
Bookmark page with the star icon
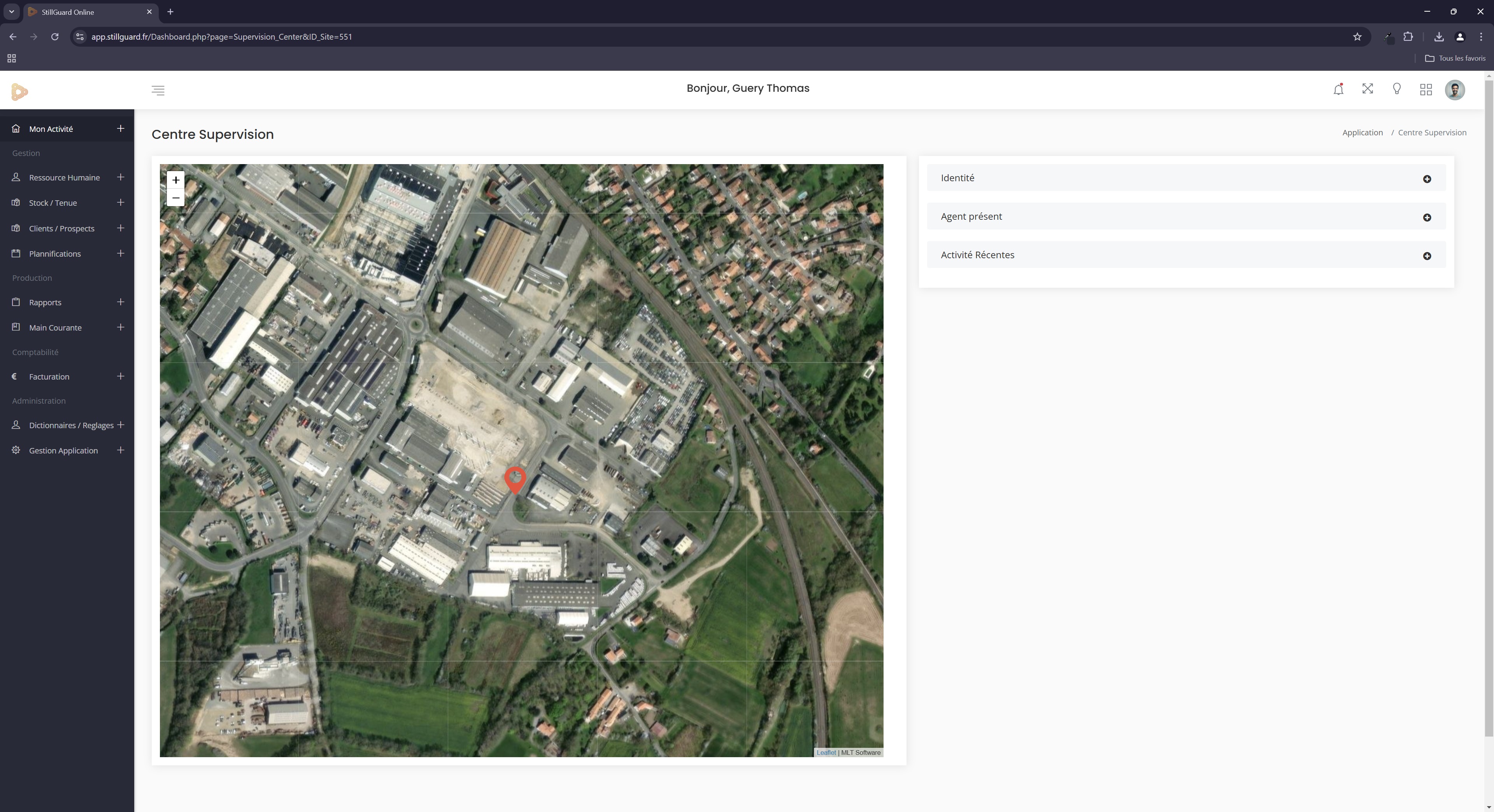[1357, 37]
